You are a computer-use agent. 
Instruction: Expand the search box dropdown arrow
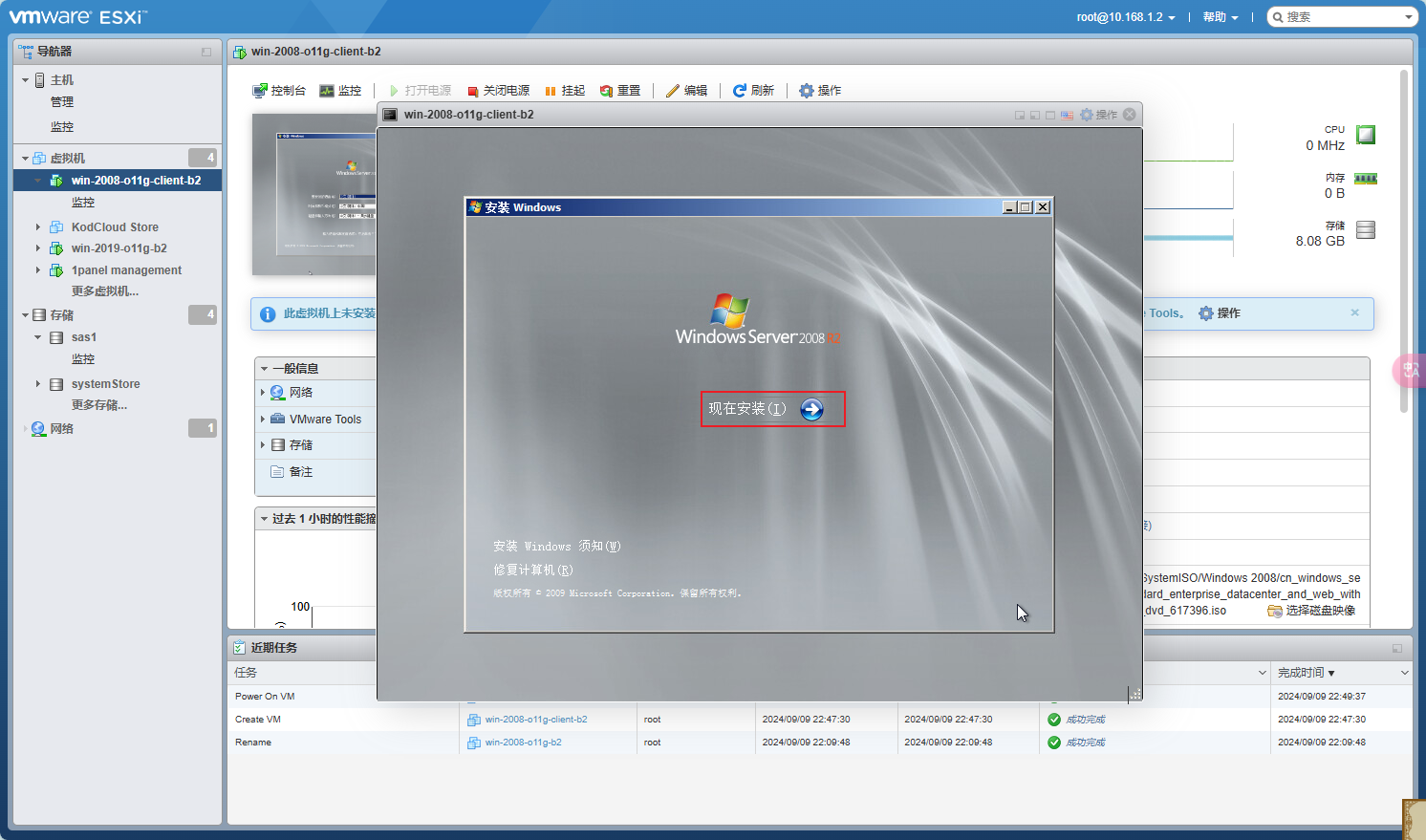point(1409,17)
